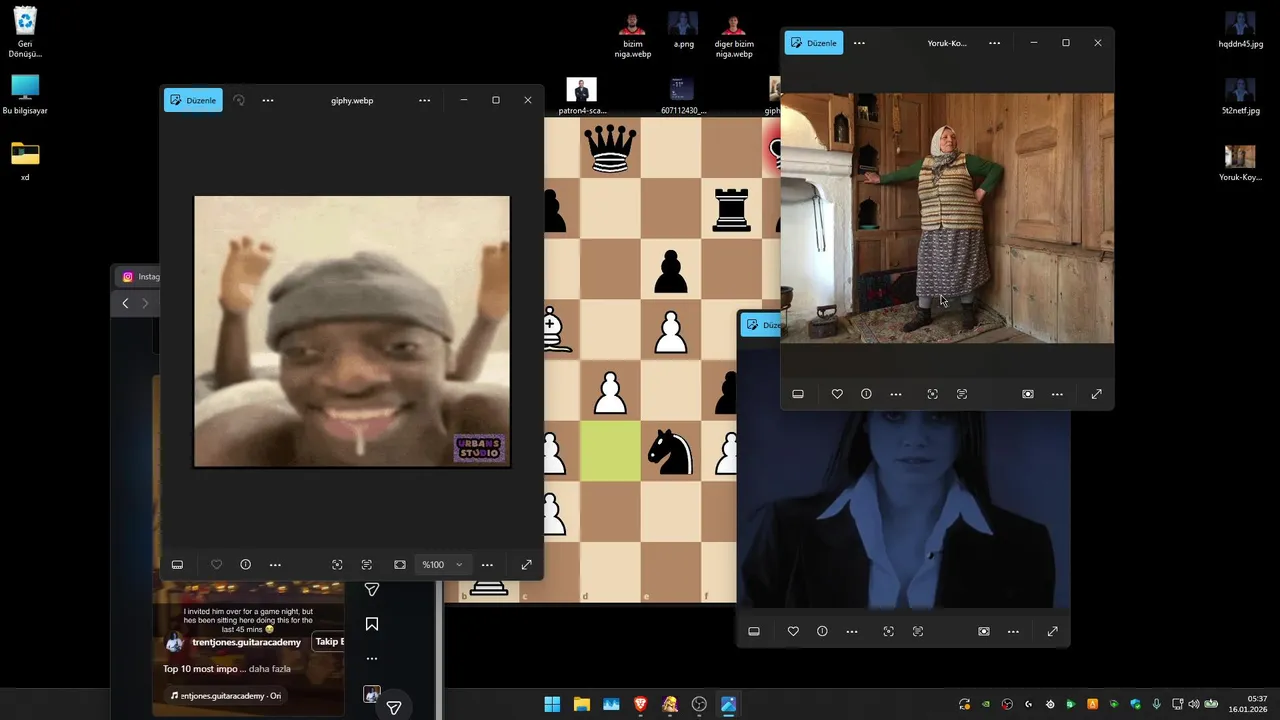Enter full screen in giphy.webp window

527,565
